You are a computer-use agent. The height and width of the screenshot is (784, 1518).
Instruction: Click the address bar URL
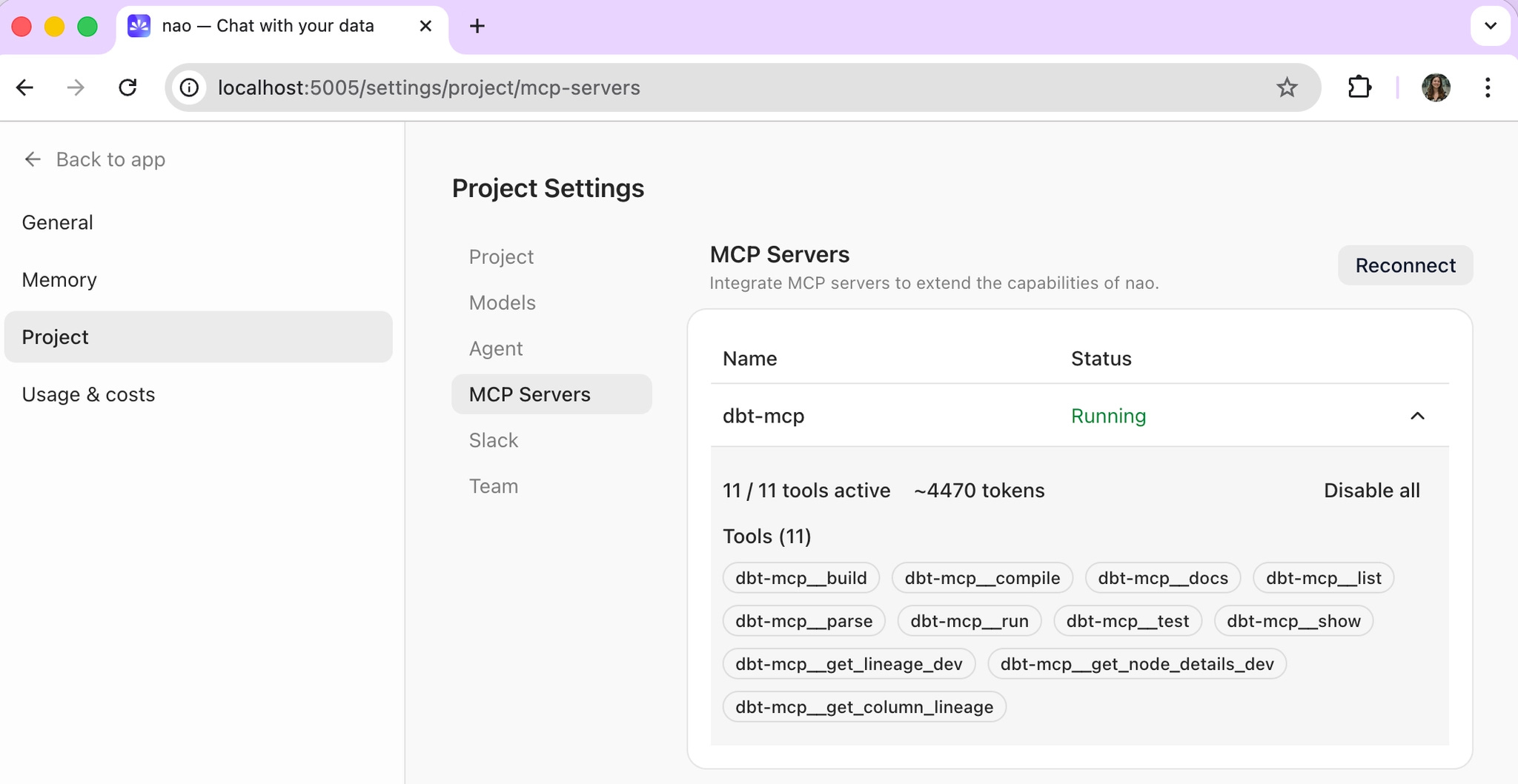coord(429,87)
